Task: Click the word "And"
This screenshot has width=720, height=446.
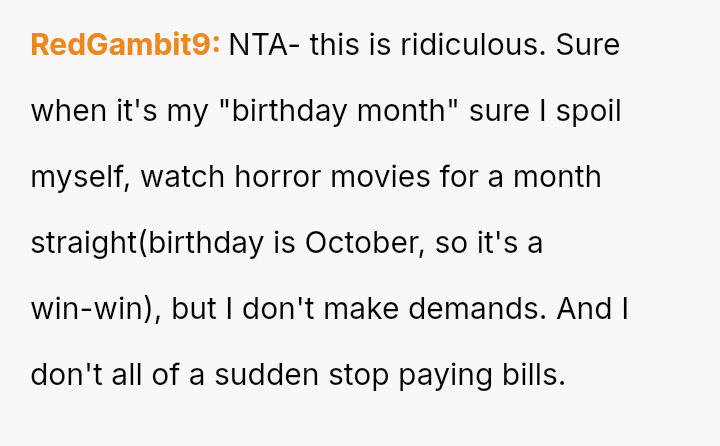Action: coord(584,309)
